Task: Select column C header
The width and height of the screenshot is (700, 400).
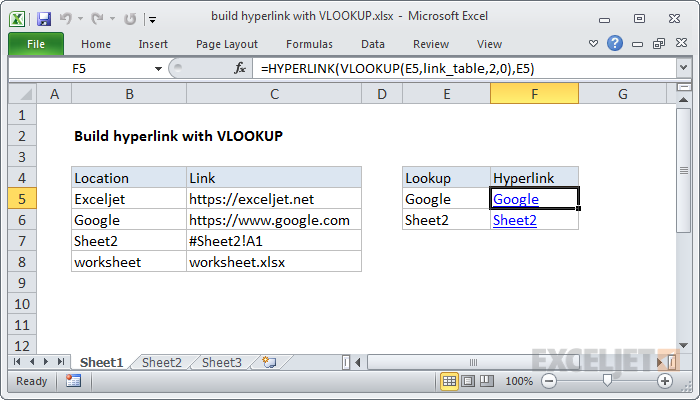Action: [x=274, y=94]
